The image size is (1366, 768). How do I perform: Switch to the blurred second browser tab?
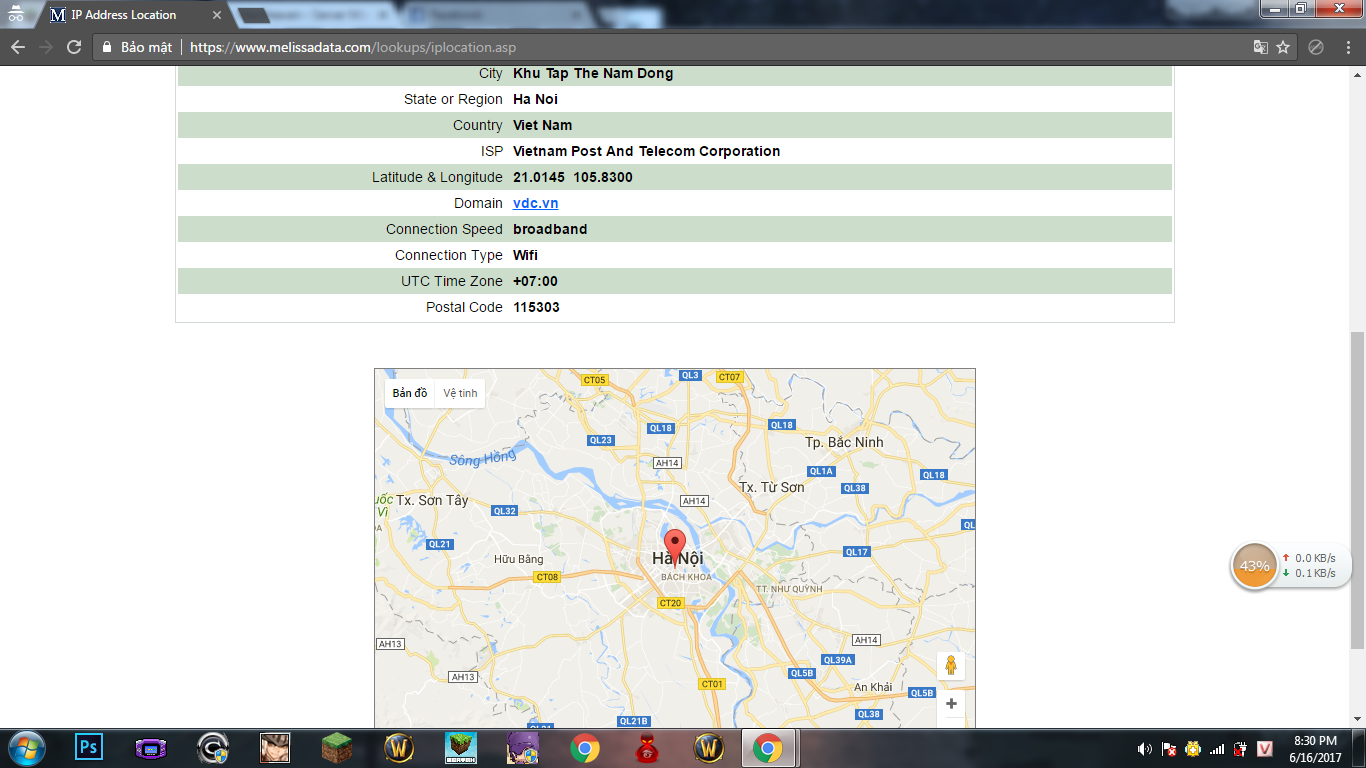click(x=320, y=15)
